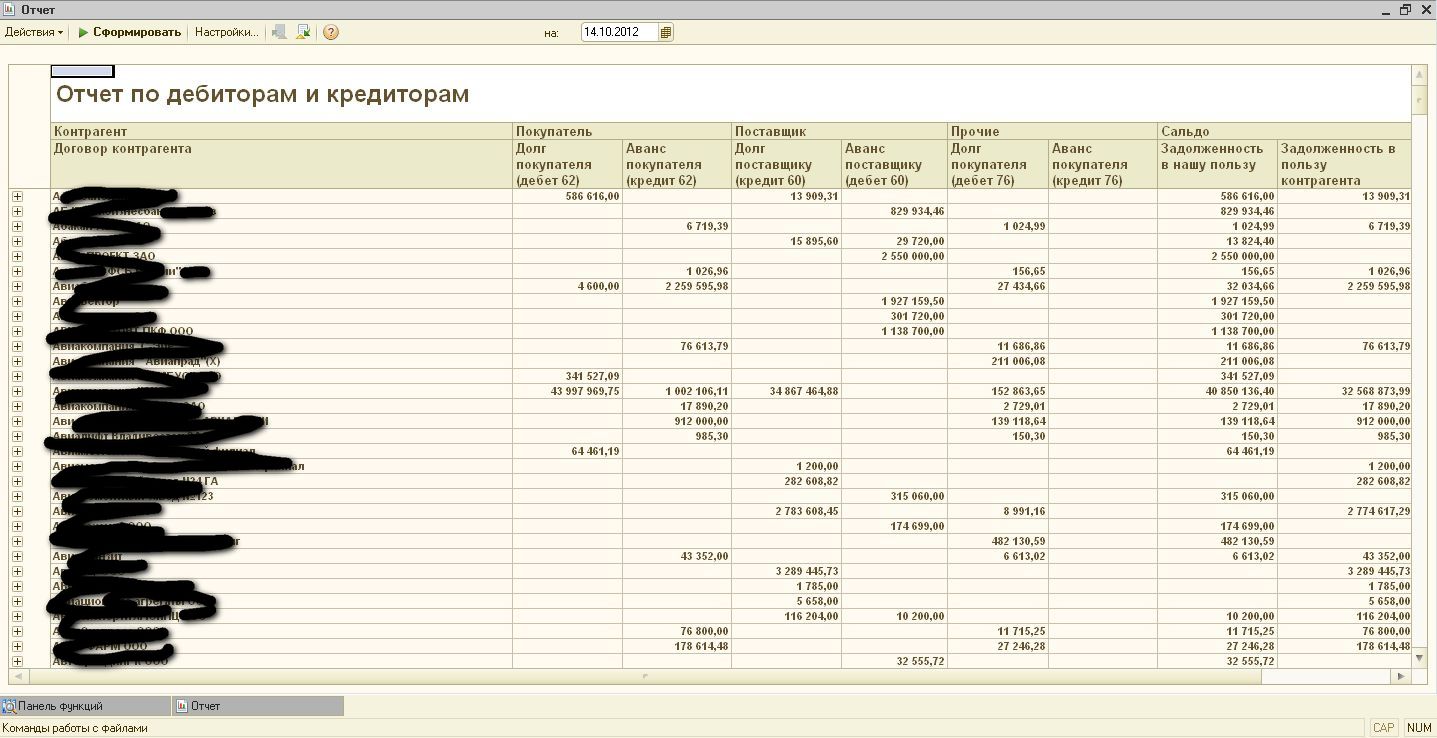The width and height of the screenshot is (1437, 738).
Task: Click the save report settings icon
Action: click(304, 32)
